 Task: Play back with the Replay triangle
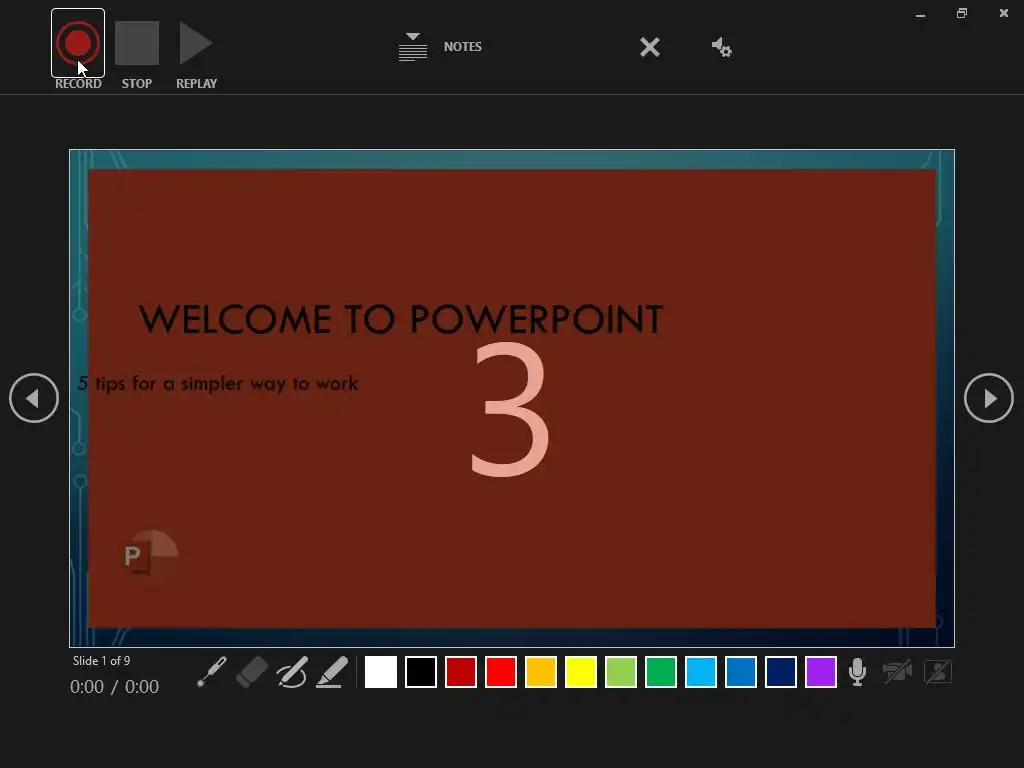(195, 43)
